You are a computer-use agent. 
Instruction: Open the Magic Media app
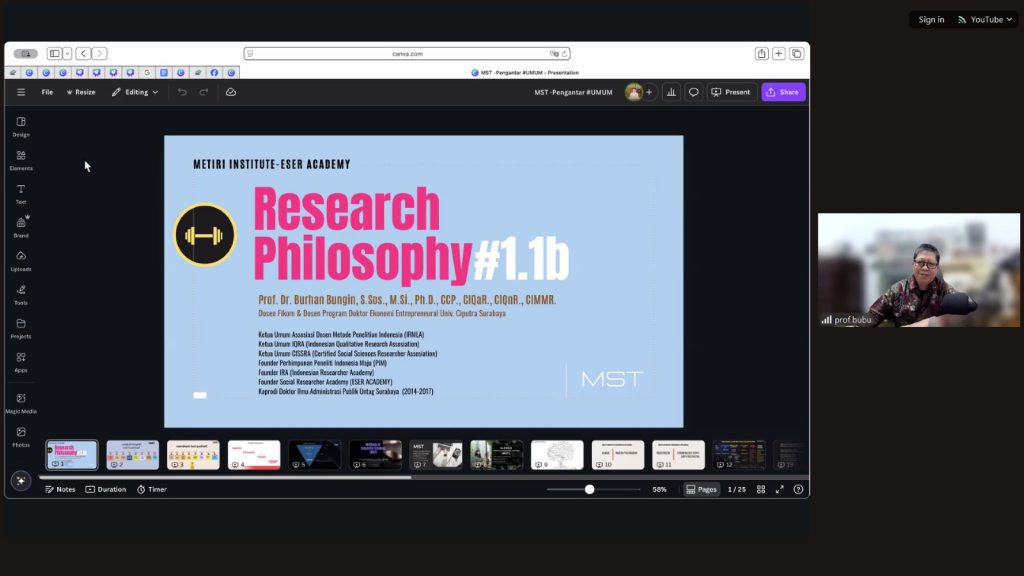click(x=21, y=402)
